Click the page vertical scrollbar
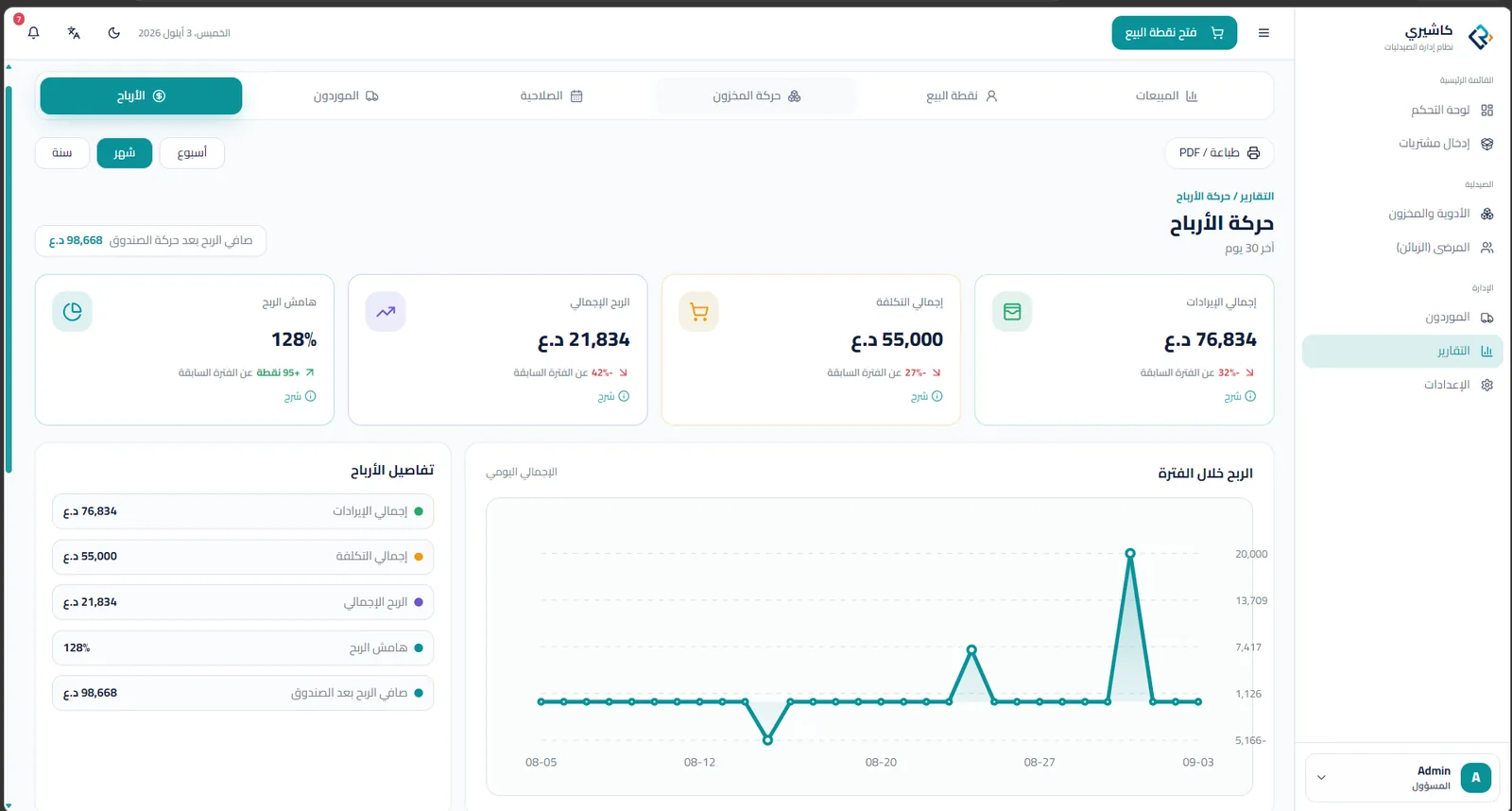 (x=9, y=280)
